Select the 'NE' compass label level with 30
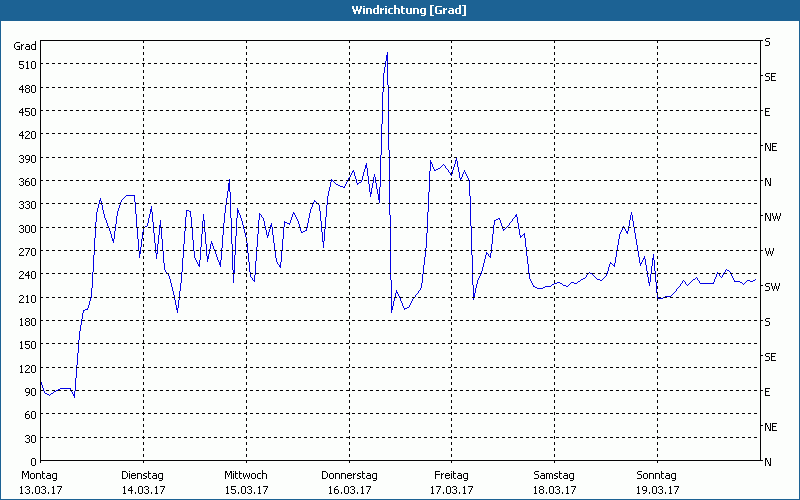 pyautogui.click(x=770, y=427)
